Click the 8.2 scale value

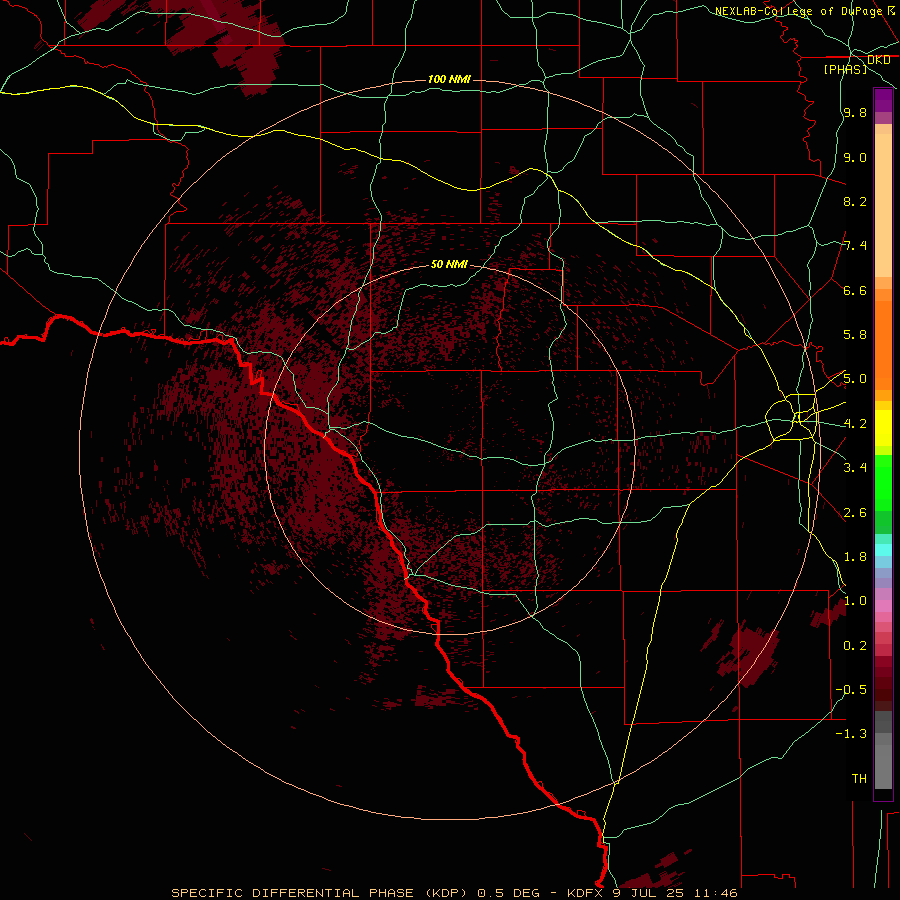coord(855,201)
